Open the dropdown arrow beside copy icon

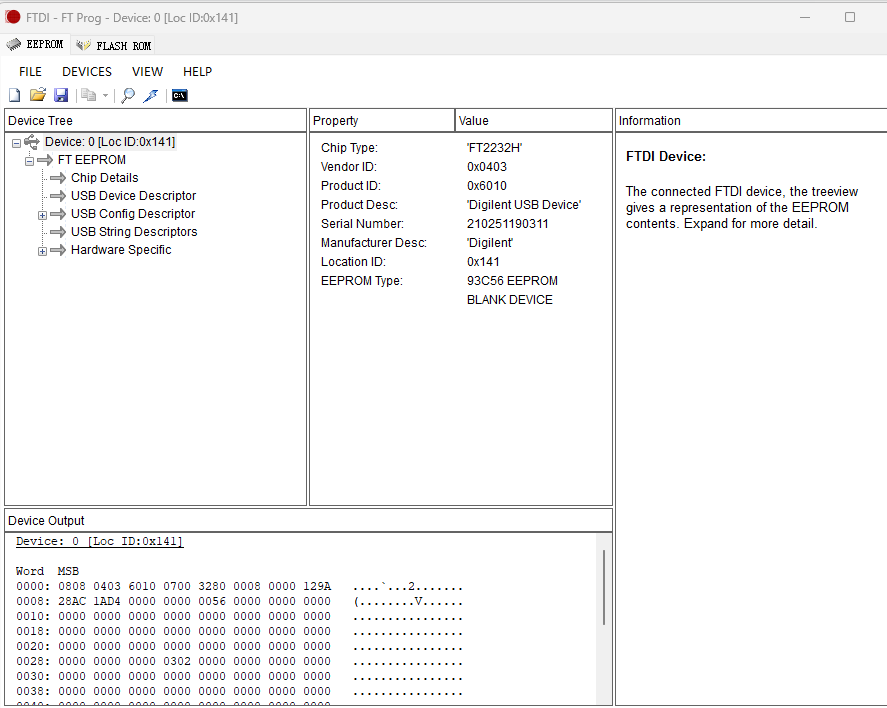pos(105,95)
